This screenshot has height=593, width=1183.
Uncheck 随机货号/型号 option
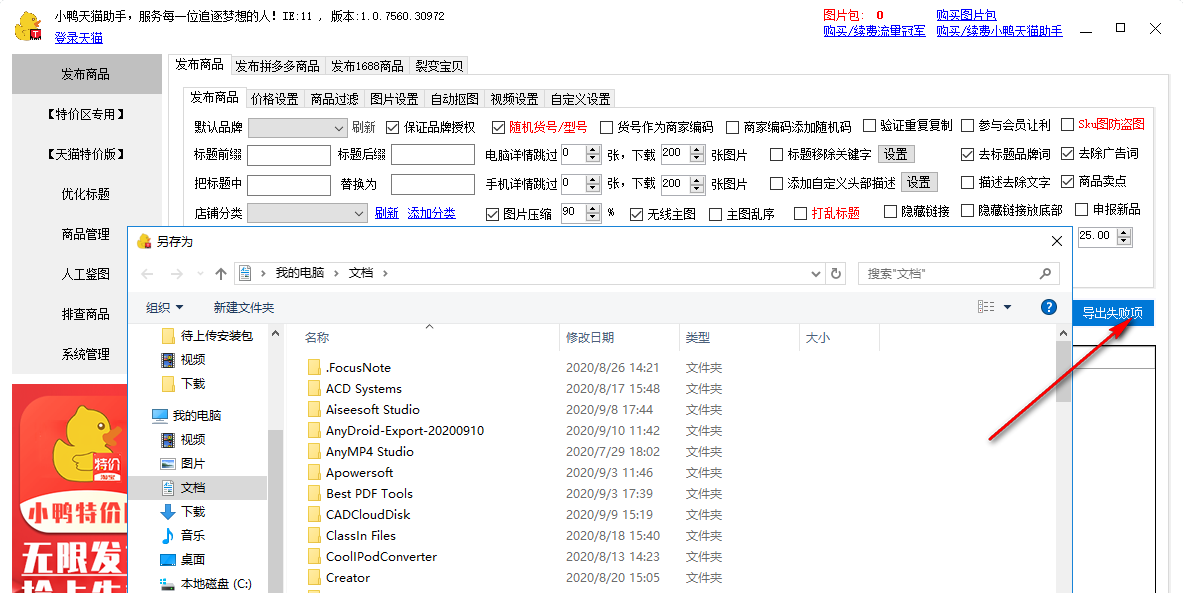[498, 128]
